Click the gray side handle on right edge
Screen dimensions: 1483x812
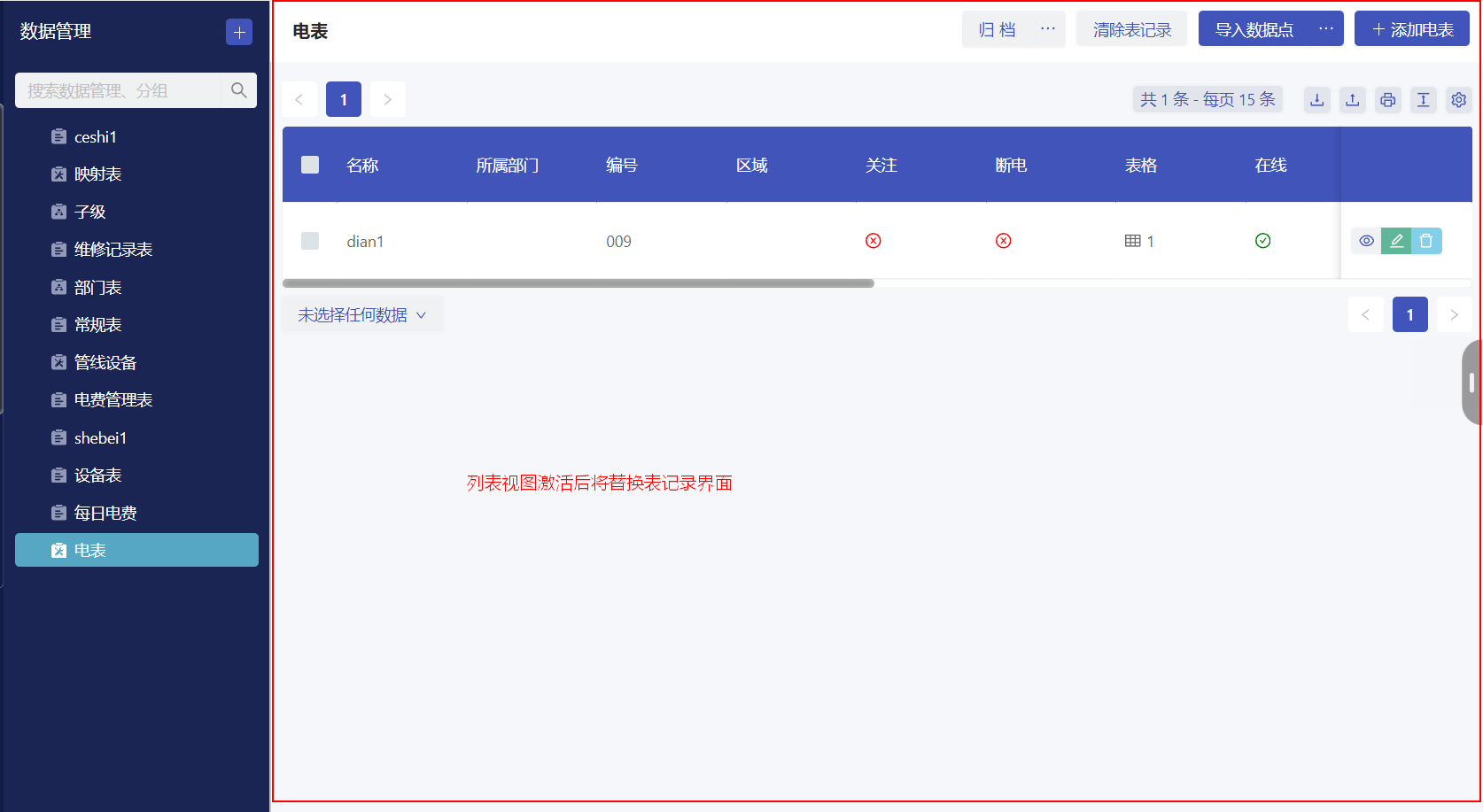(x=1471, y=383)
